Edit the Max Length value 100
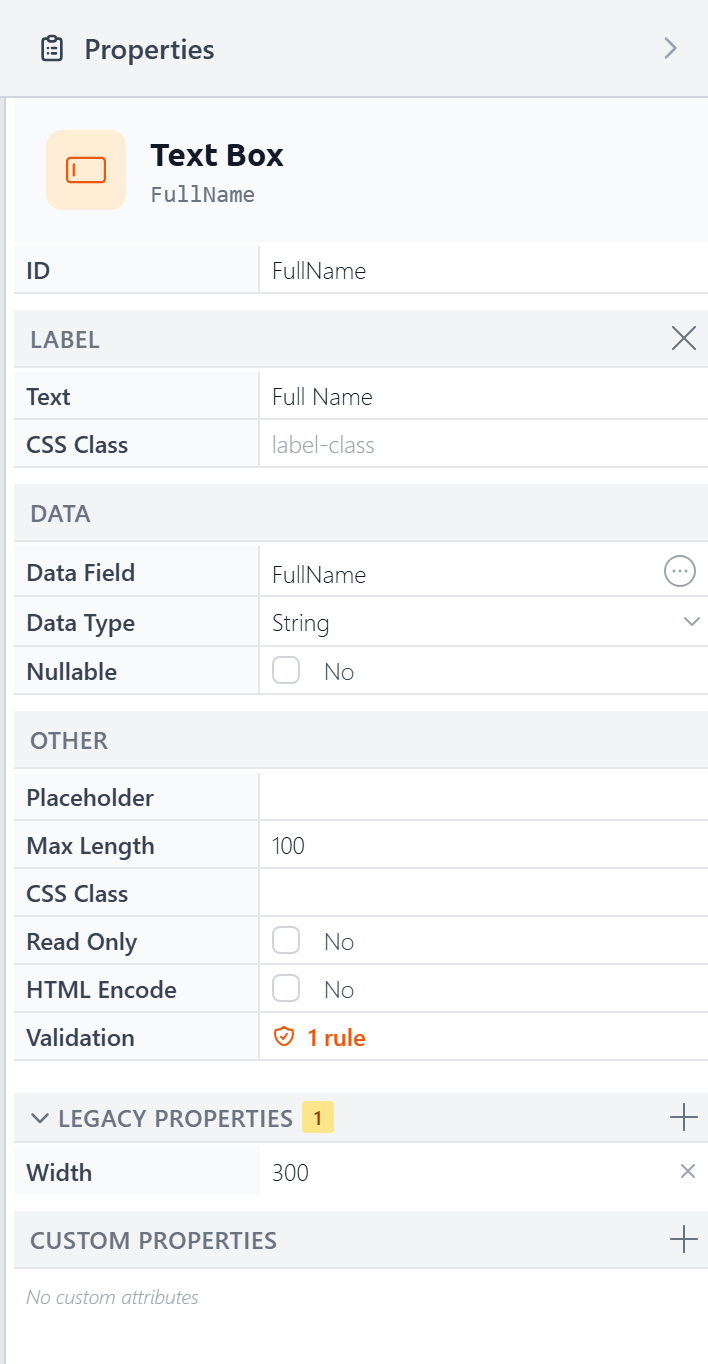 click(484, 845)
